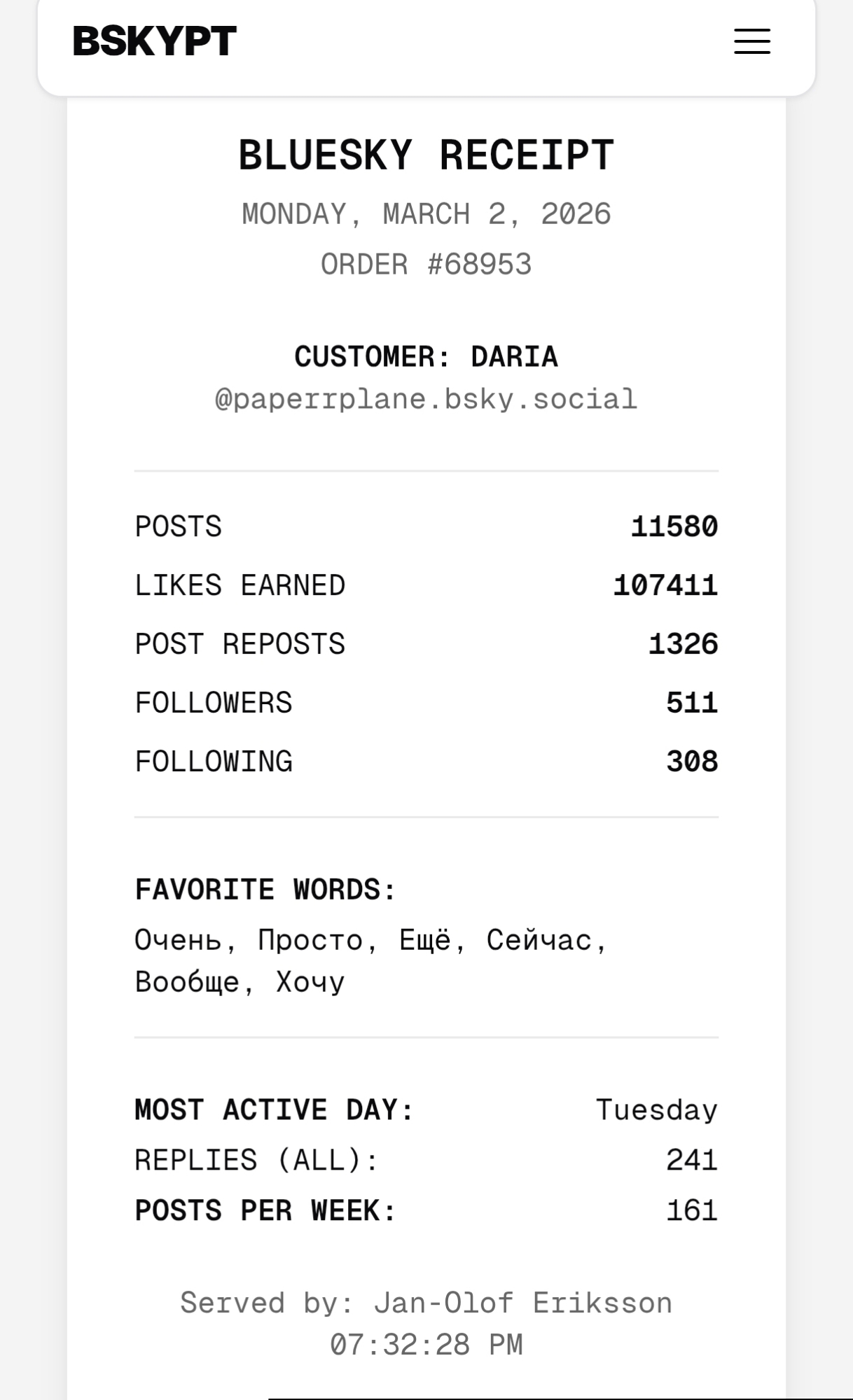
Task: Click the Likes Earned value 107411
Action: coord(665,585)
